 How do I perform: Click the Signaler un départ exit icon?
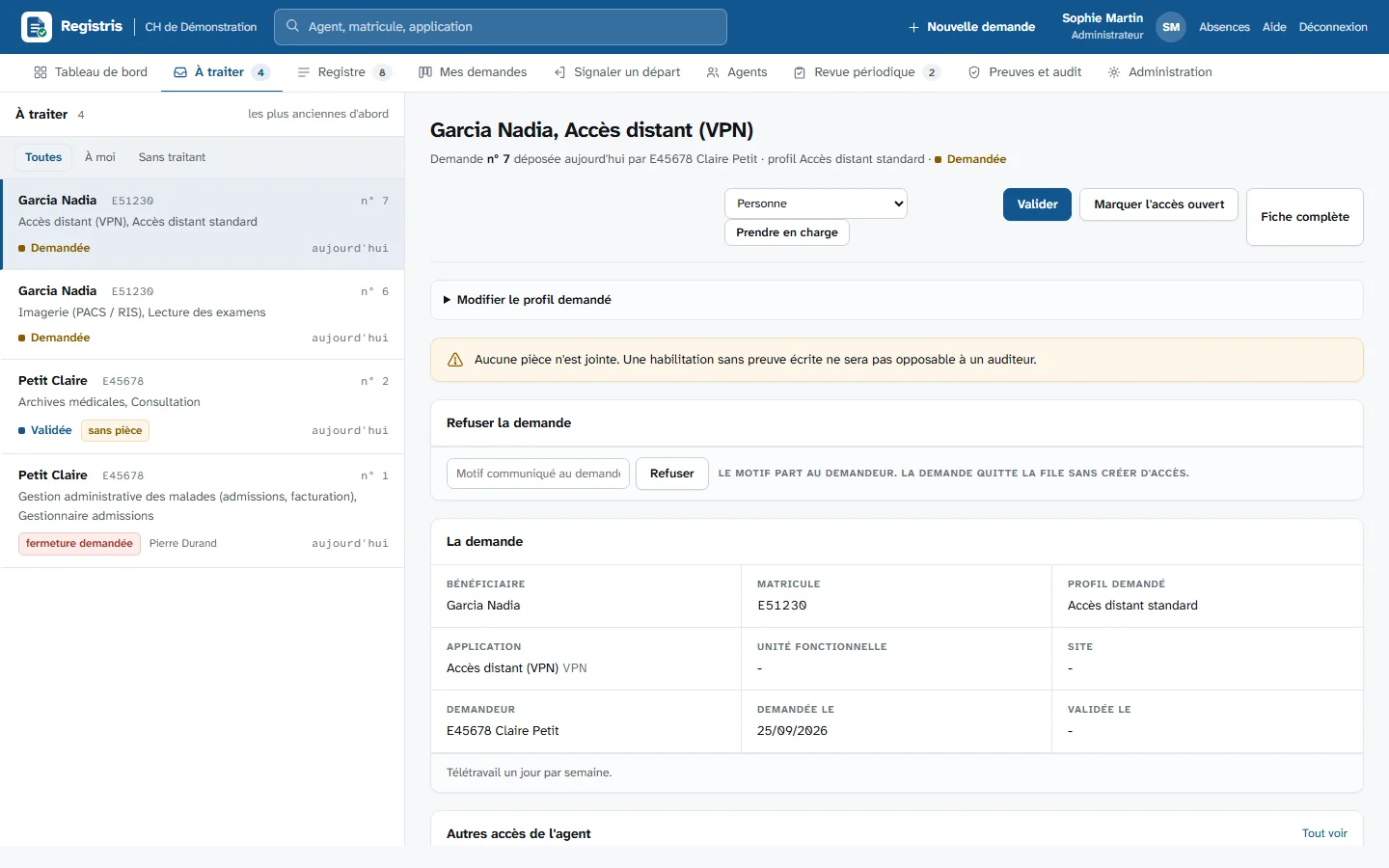tap(559, 72)
